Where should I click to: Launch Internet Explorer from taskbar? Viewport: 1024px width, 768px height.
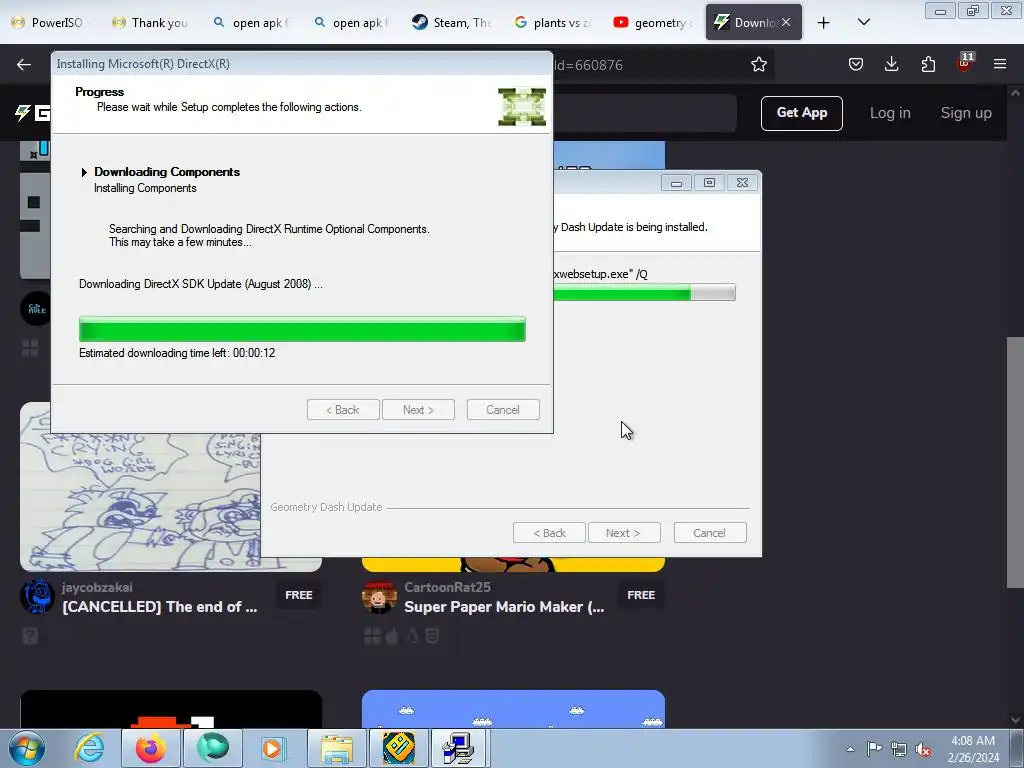point(89,748)
